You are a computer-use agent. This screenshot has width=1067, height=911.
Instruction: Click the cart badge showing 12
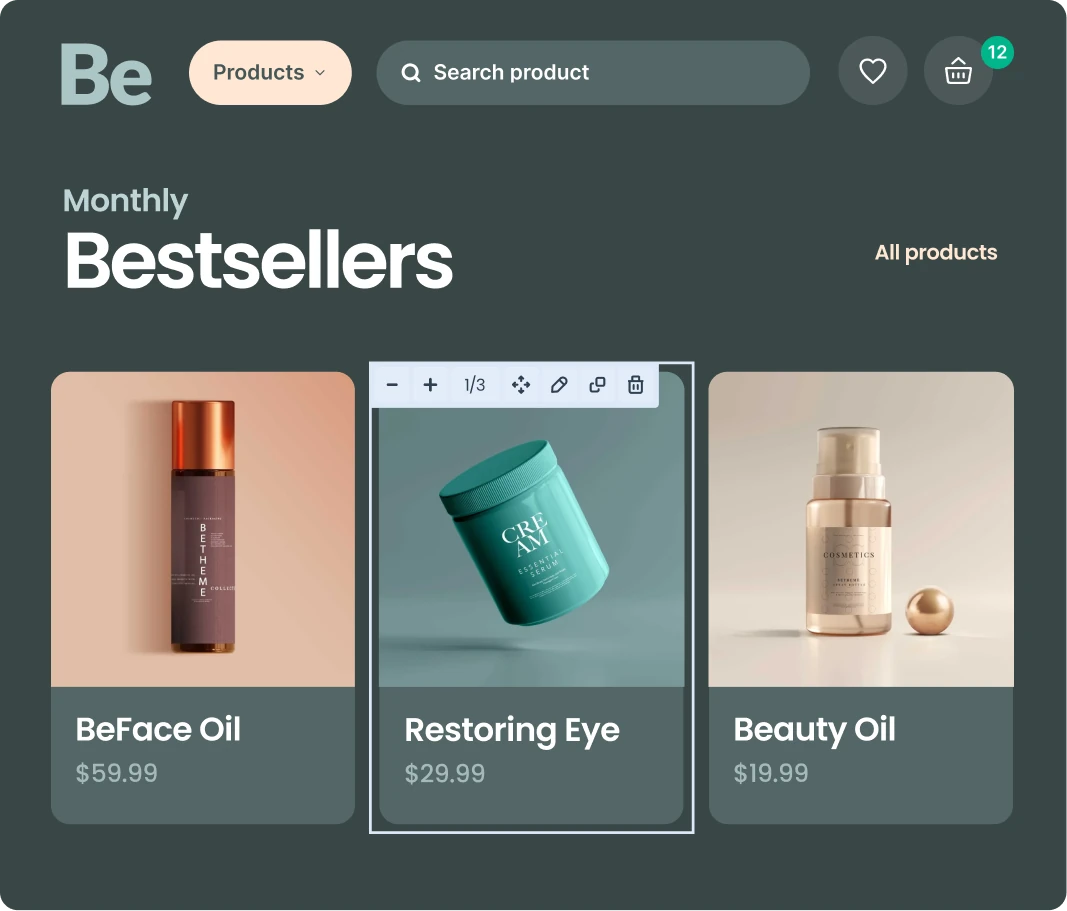click(997, 52)
